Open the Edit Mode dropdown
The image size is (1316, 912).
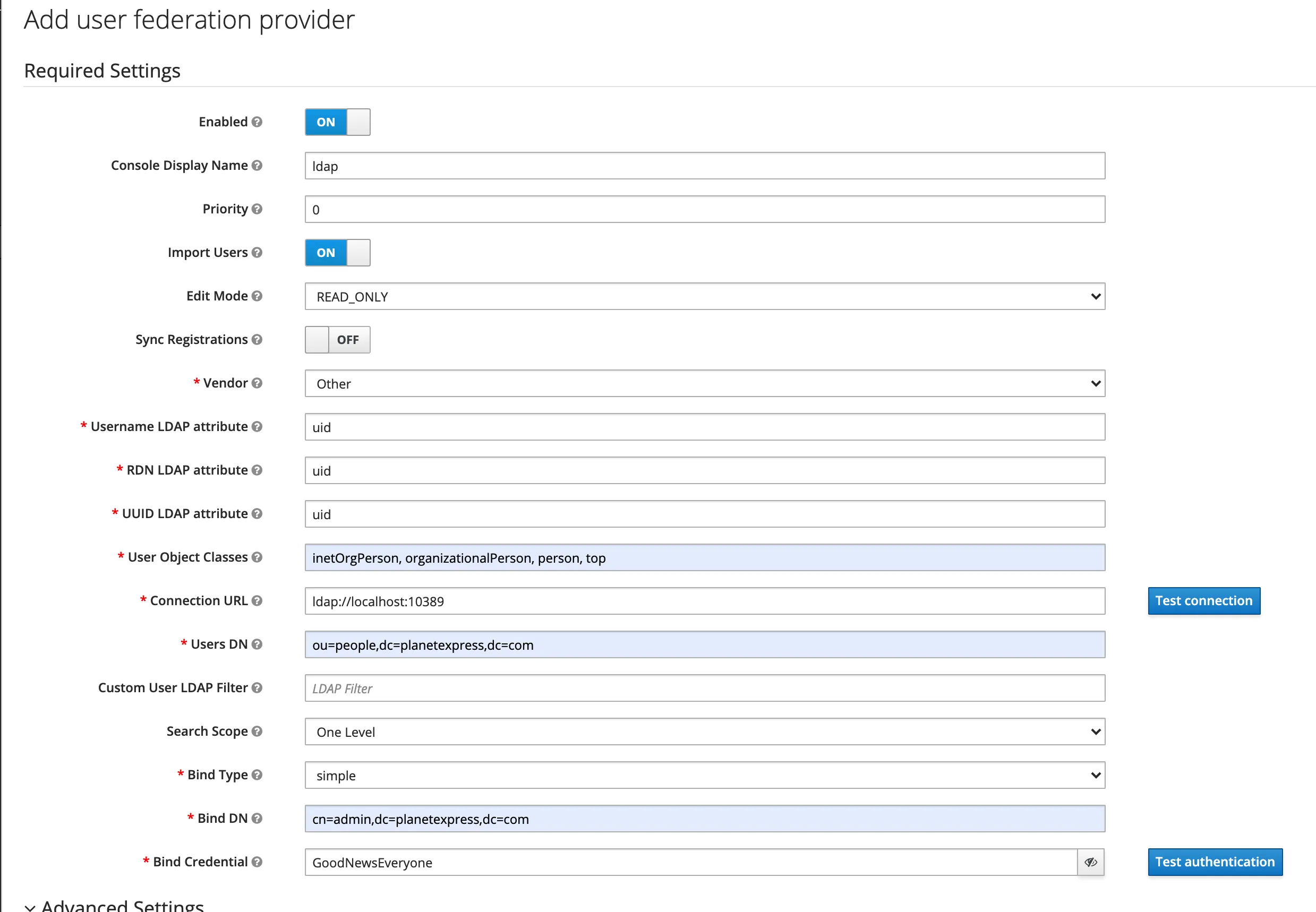(x=704, y=297)
